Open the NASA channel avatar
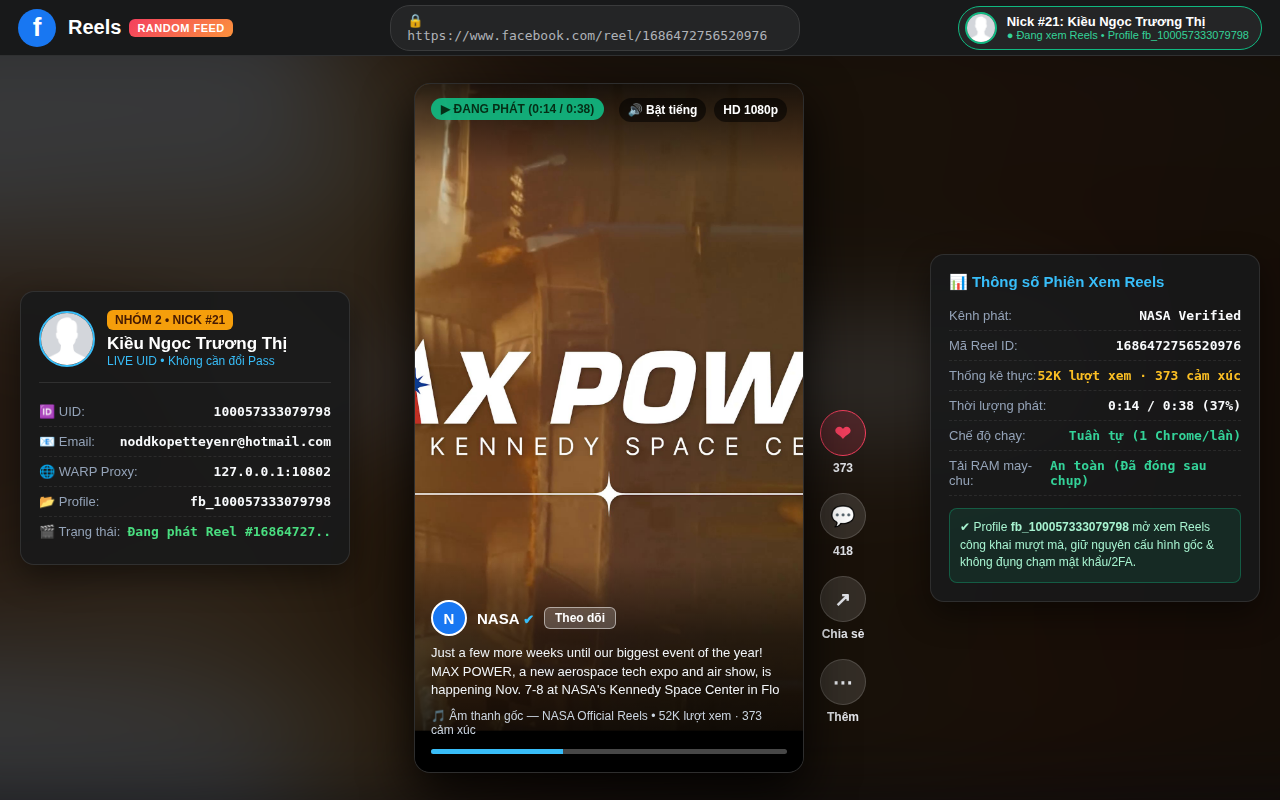 [449, 618]
